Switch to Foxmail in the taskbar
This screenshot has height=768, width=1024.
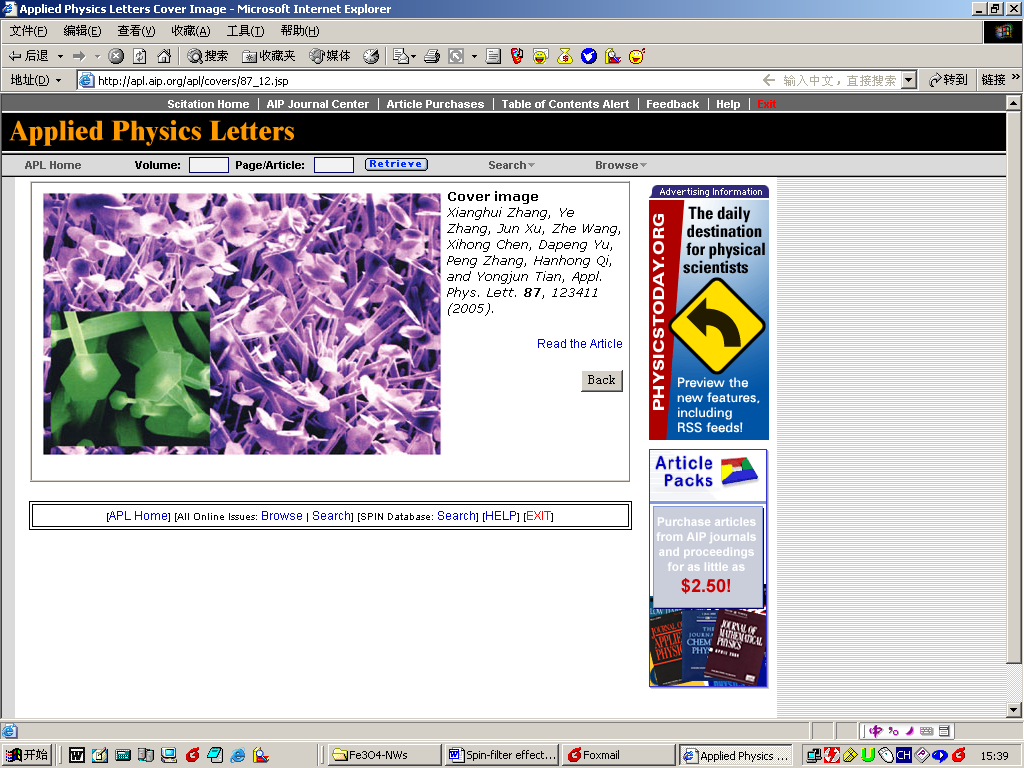(x=618, y=755)
